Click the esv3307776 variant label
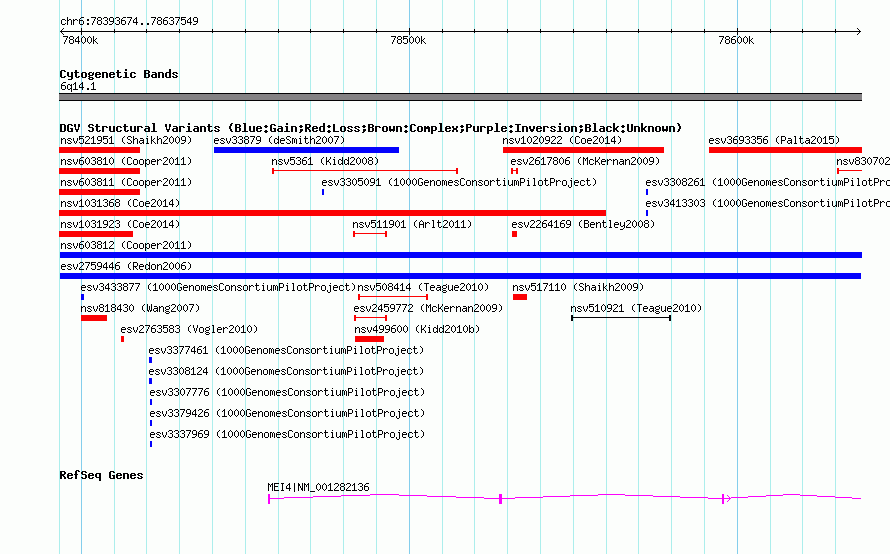 point(287,392)
